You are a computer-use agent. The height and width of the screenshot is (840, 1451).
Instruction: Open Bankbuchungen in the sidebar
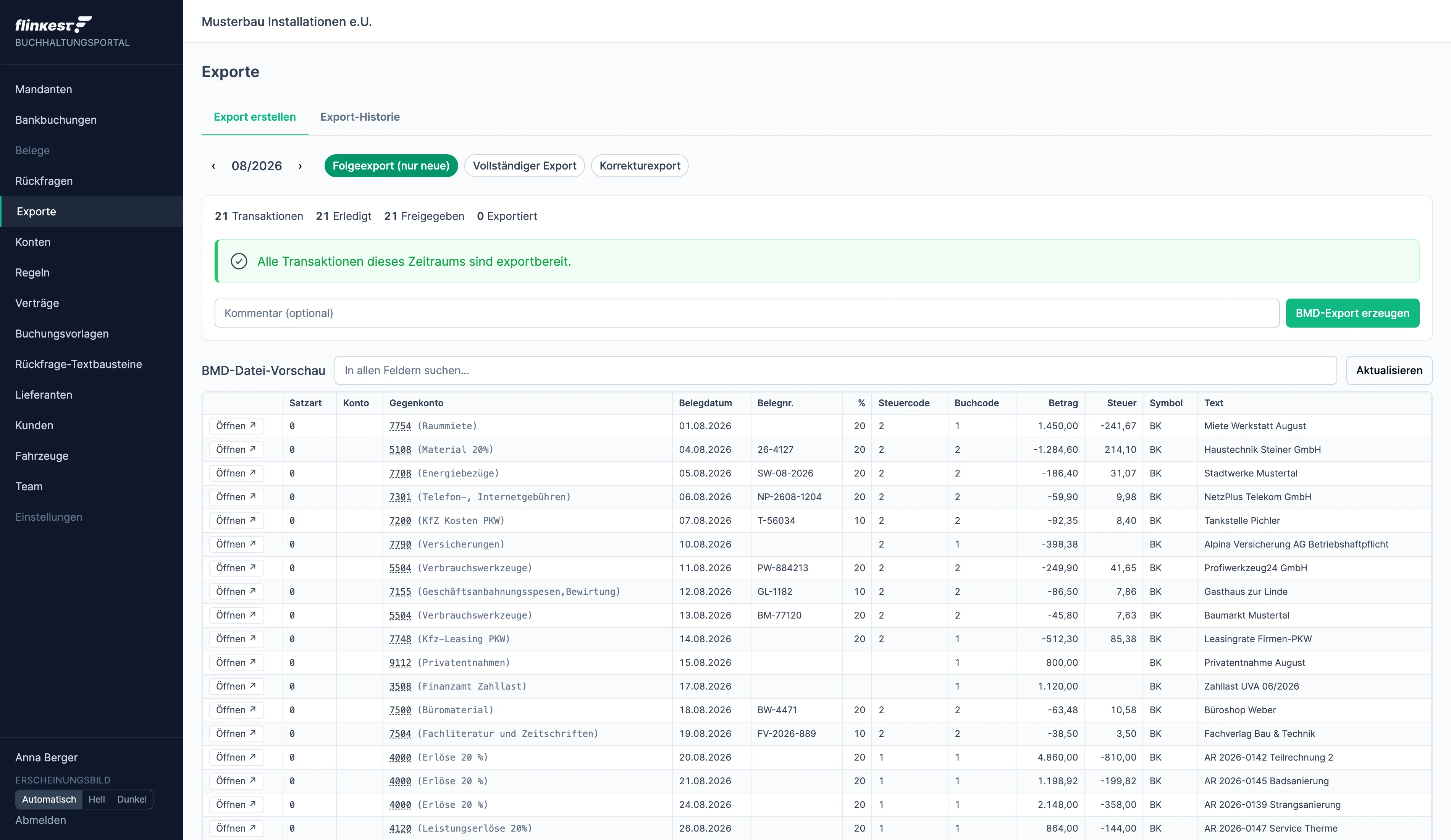click(92, 120)
